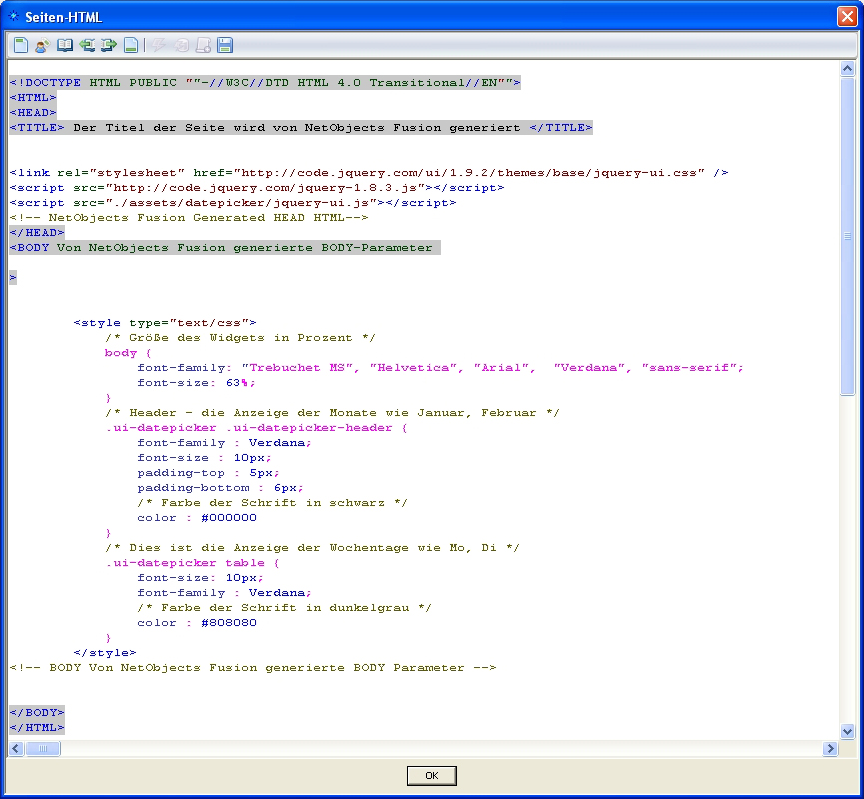Click the page-with-green-header toolbar icon

click(x=20, y=45)
